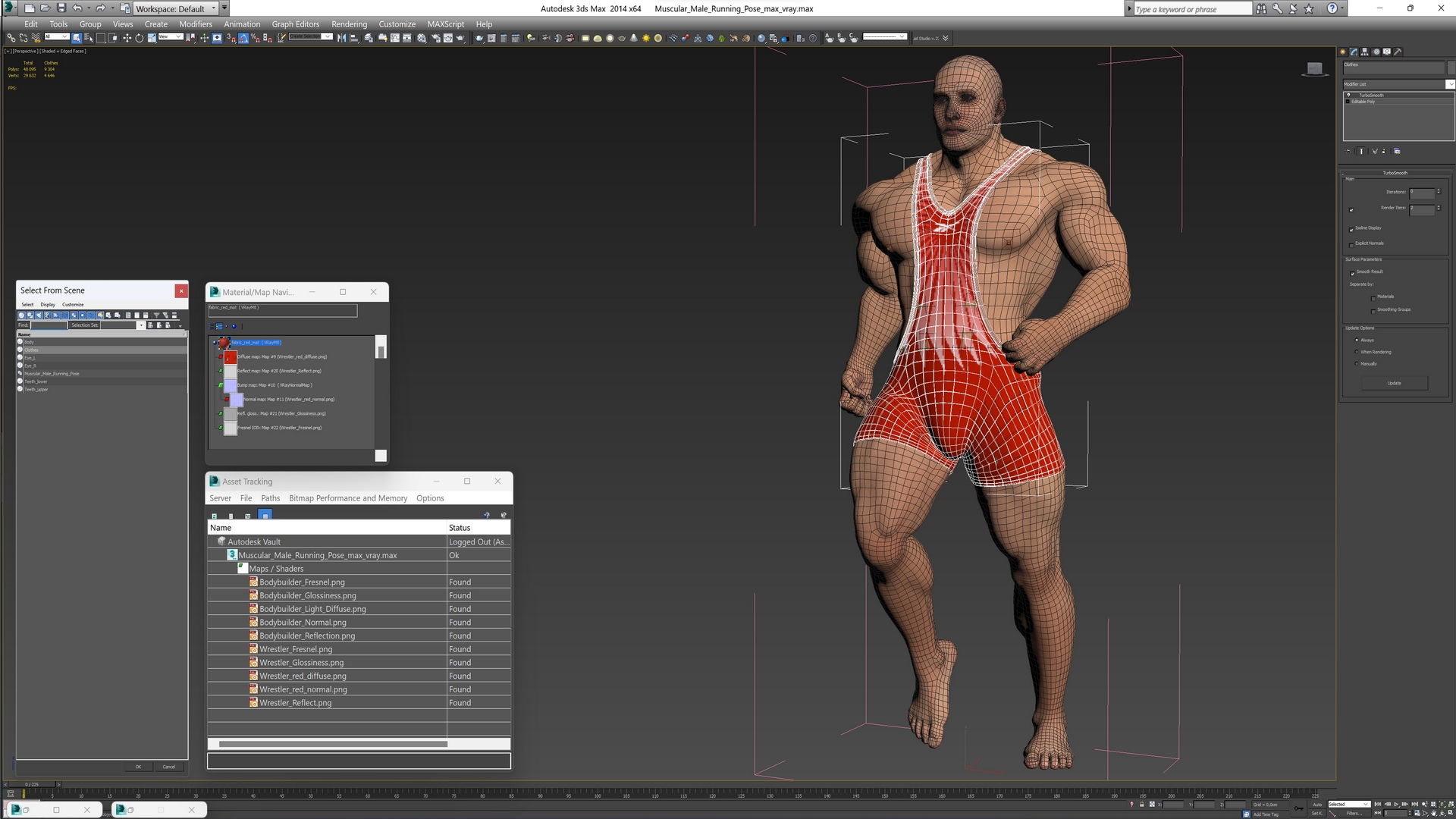Choose the Select and Uniform Scale tool
The image size is (1456, 819).
152,38
